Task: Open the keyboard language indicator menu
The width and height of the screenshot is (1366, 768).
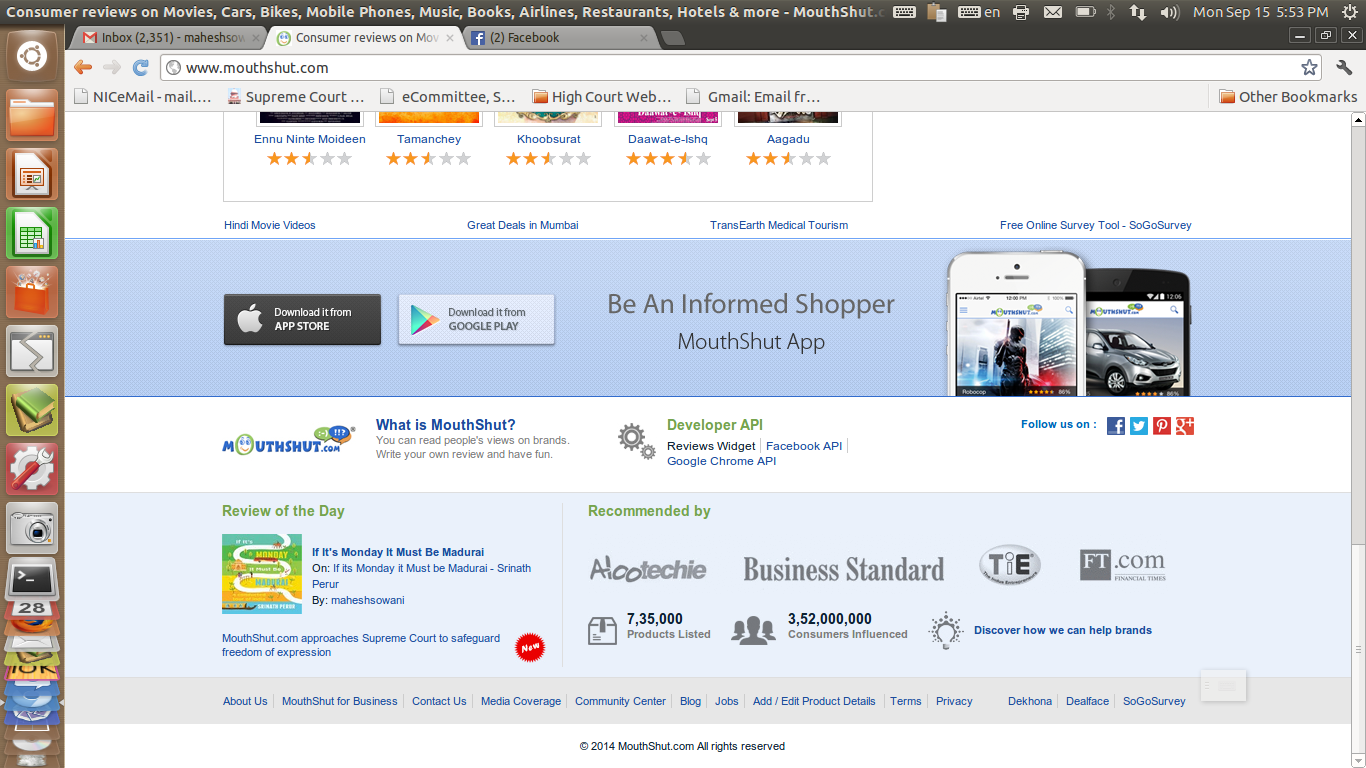Action: tap(979, 12)
